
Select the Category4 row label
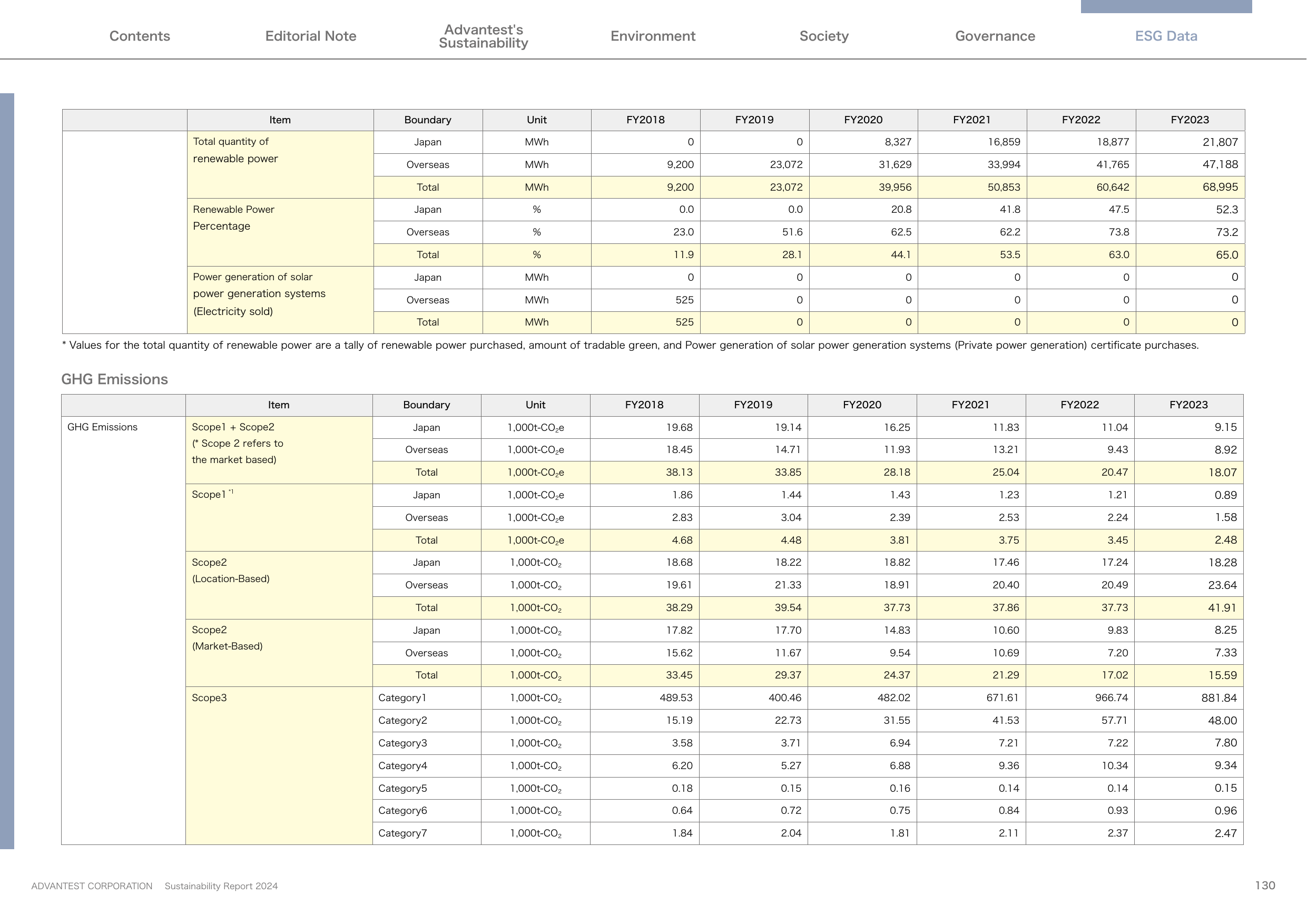click(402, 766)
